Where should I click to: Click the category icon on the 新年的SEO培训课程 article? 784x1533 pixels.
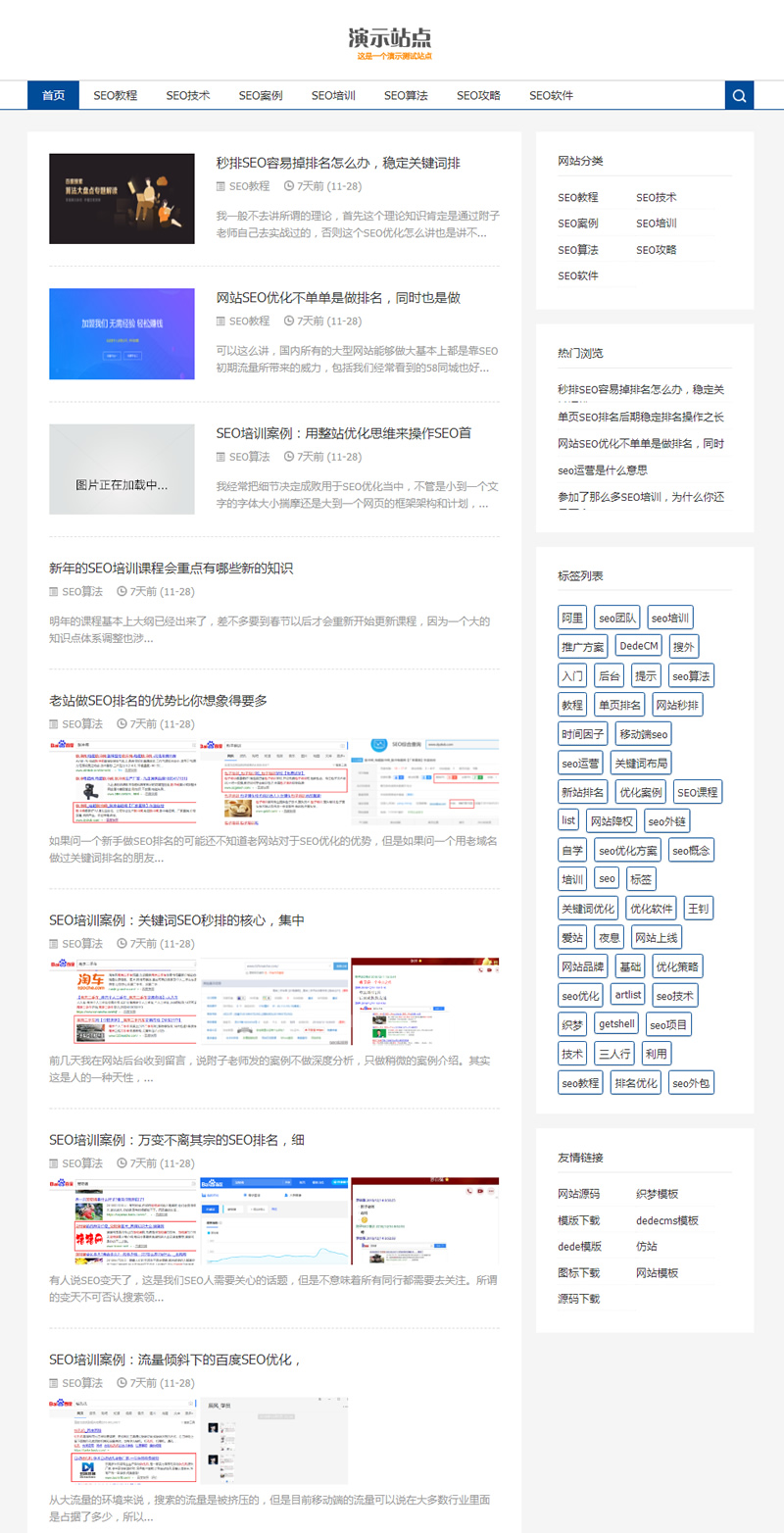click(53, 591)
